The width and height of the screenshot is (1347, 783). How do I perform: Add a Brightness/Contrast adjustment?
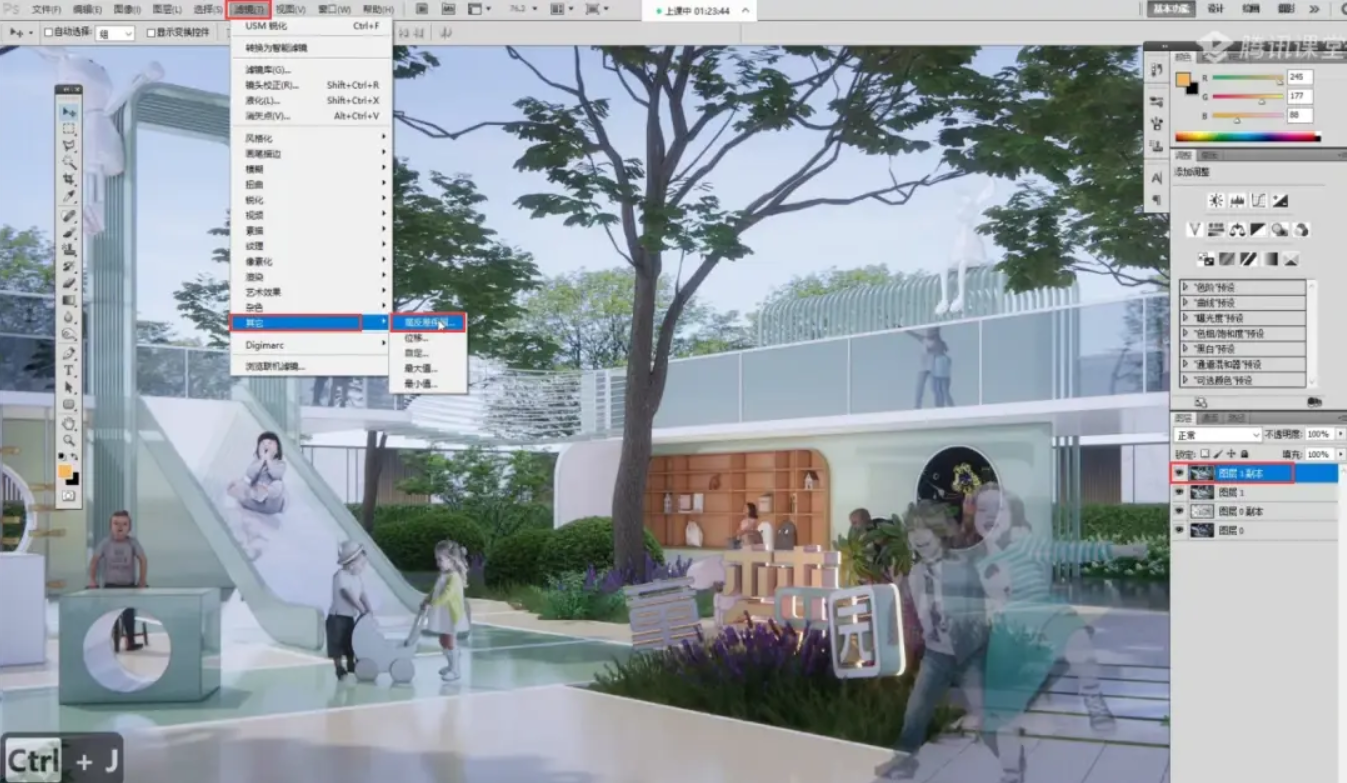(x=1215, y=200)
